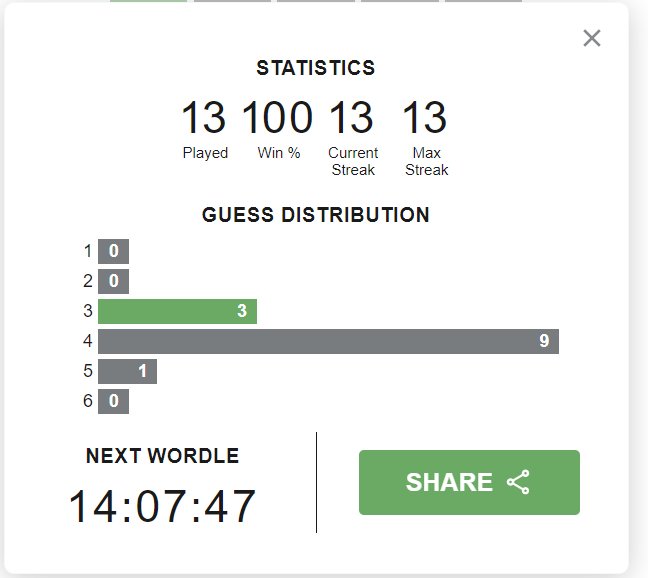
Task: Select the green bar for 3 guesses
Action: [x=177, y=311]
